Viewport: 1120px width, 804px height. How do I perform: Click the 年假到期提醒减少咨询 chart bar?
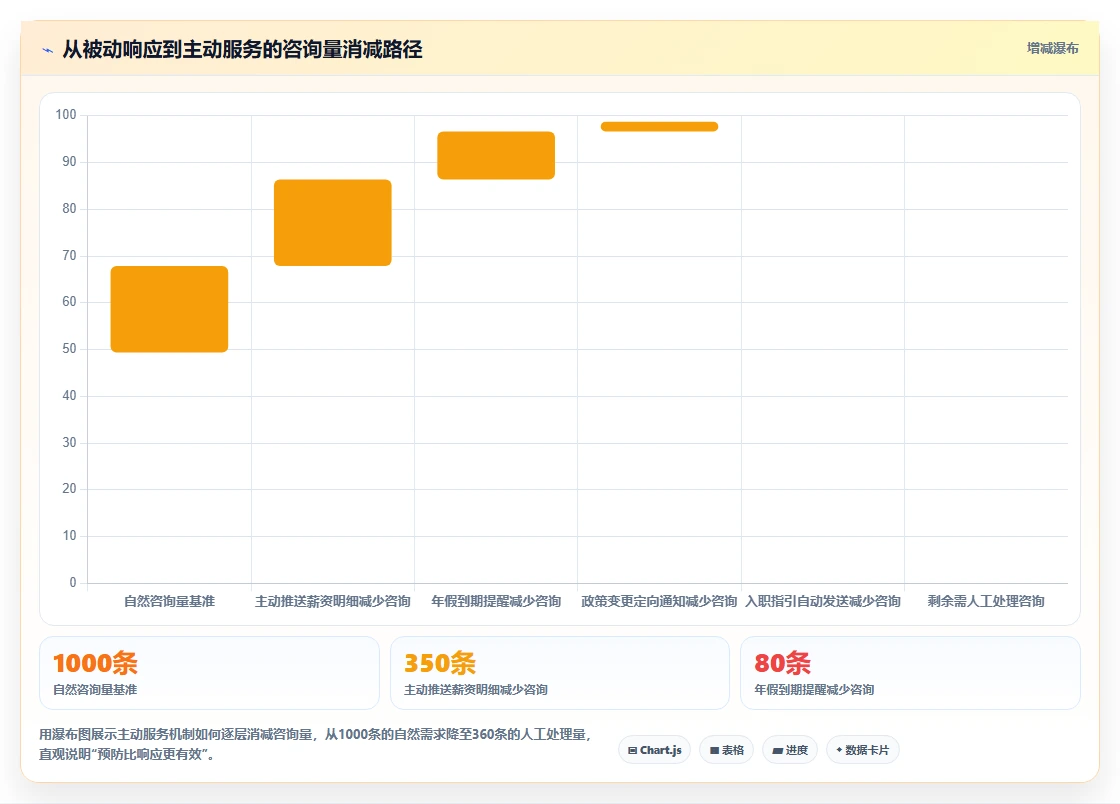coord(496,155)
